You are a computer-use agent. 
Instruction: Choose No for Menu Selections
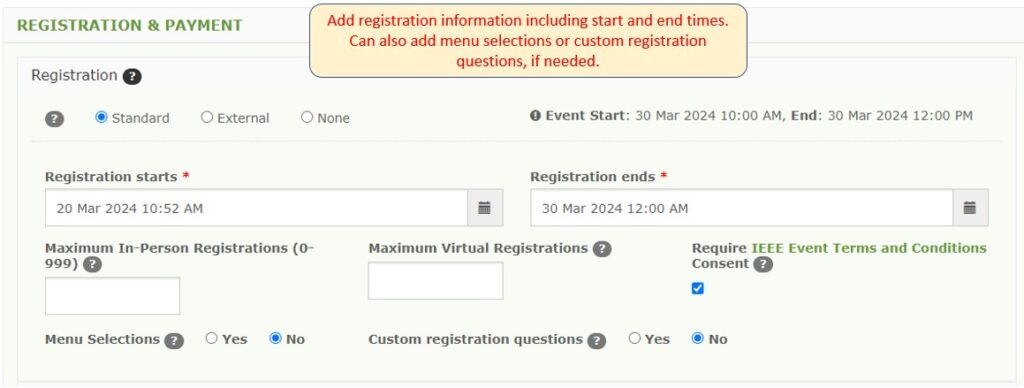[x=276, y=338]
